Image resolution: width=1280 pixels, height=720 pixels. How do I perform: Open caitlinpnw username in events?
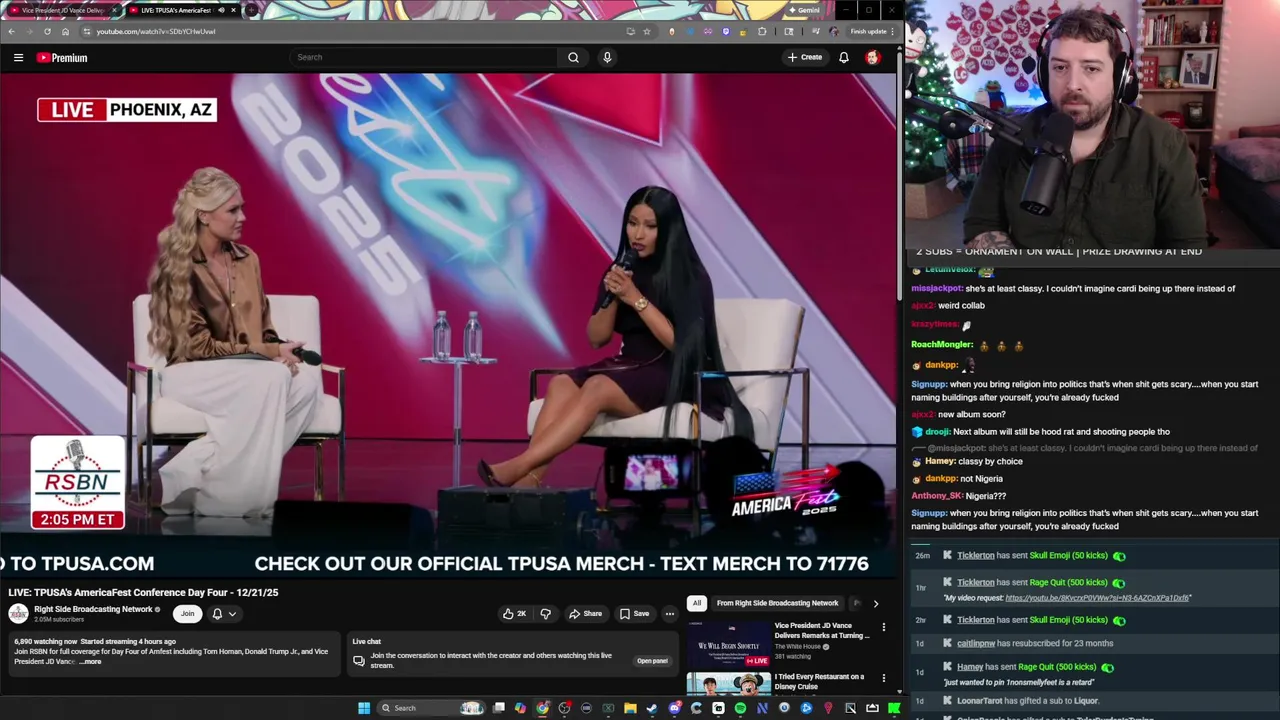pyautogui.click(x=976, y=644)
